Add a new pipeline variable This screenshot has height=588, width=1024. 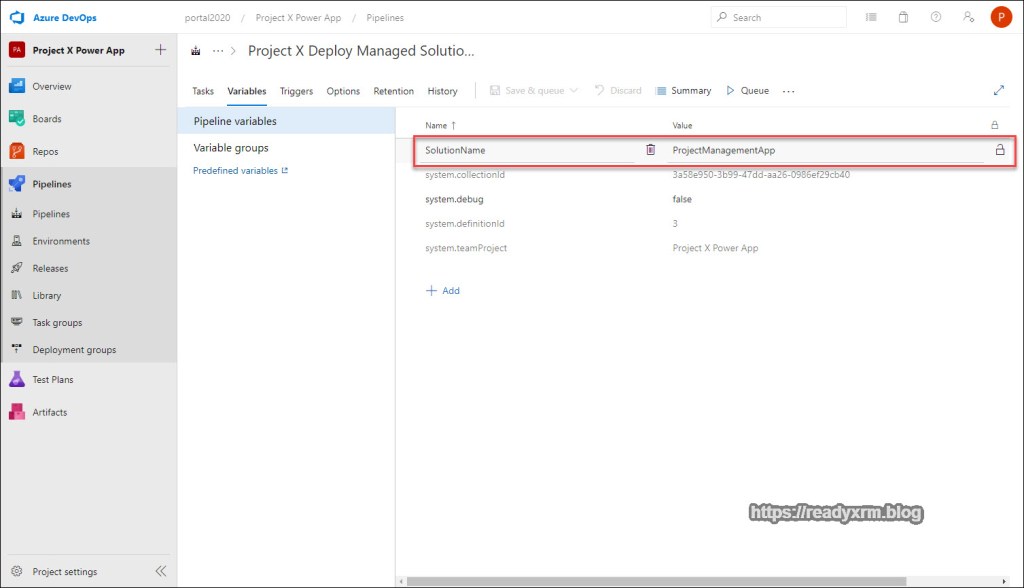tap(443, 291)
